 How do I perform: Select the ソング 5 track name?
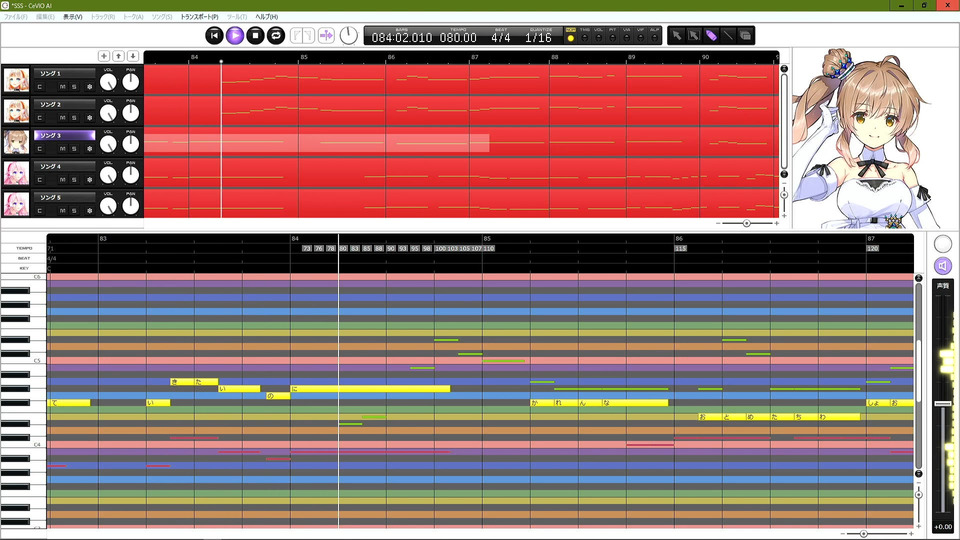click(64, 198)
